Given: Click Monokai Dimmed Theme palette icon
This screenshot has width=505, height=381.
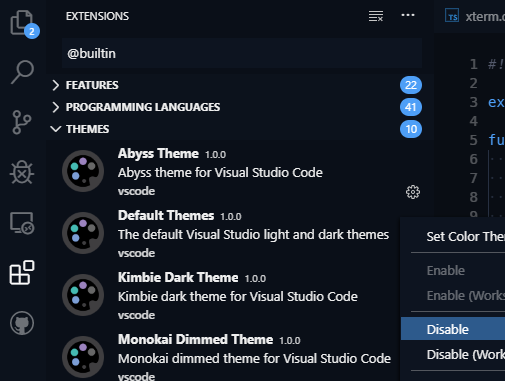Looking at the screenshot, I should (x=83, y=357).
